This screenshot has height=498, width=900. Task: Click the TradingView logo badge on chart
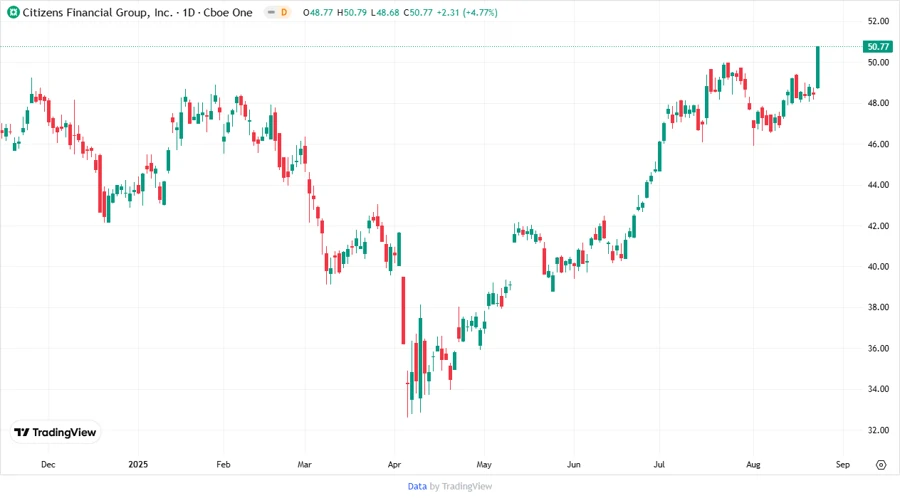tap(55, 432)
